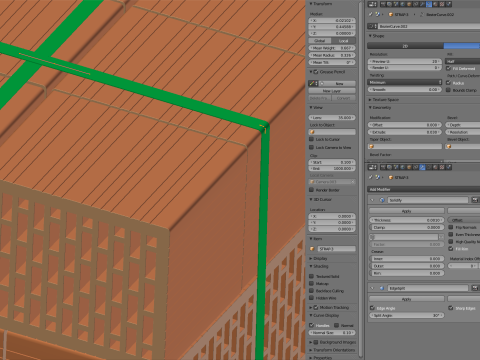This screenshot has height=360, width=480.
Task: Click the Preview U resolution field
Action: [405, 61]
